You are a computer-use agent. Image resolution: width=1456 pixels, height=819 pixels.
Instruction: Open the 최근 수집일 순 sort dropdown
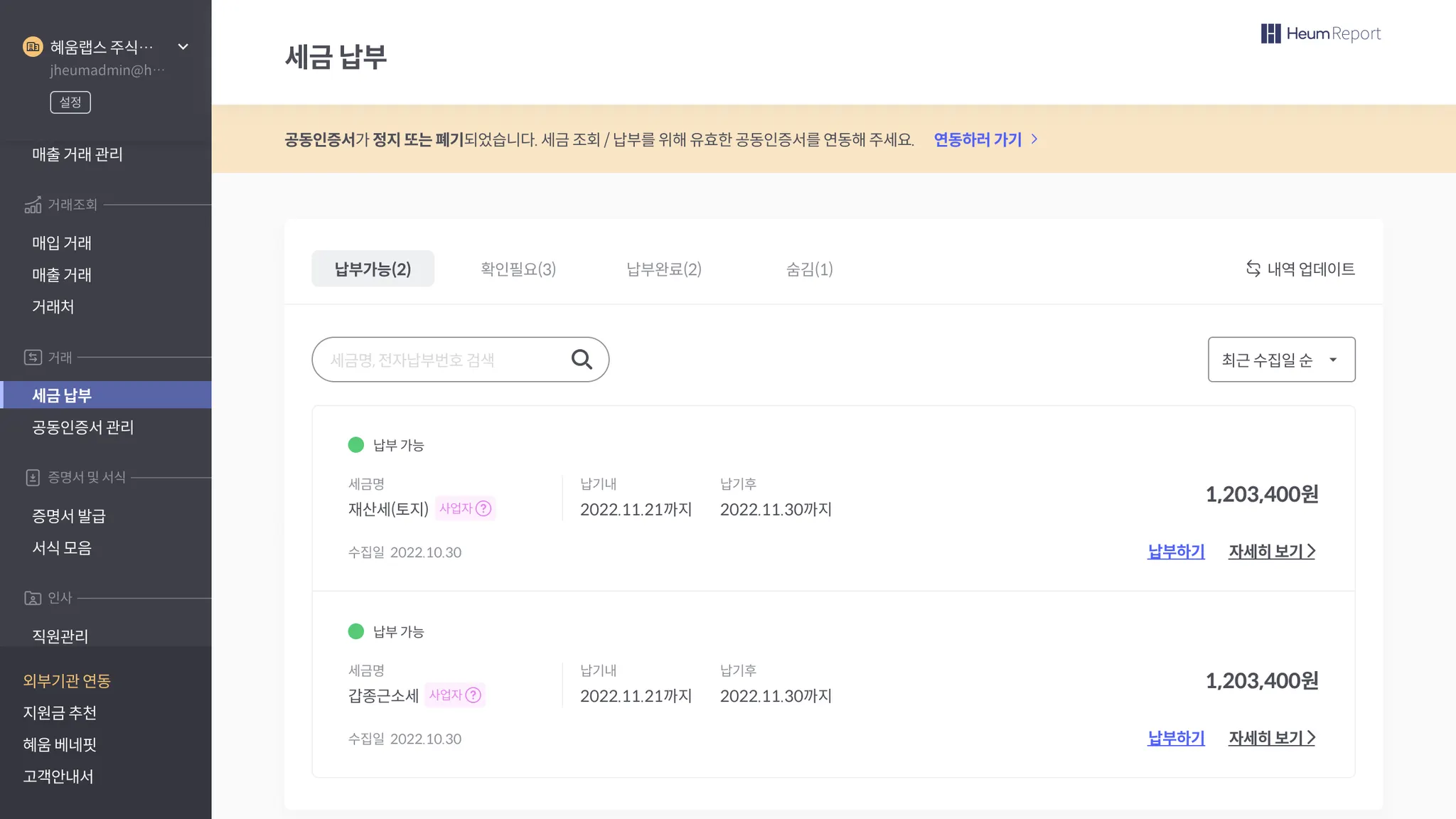[x=1281, y=360]
